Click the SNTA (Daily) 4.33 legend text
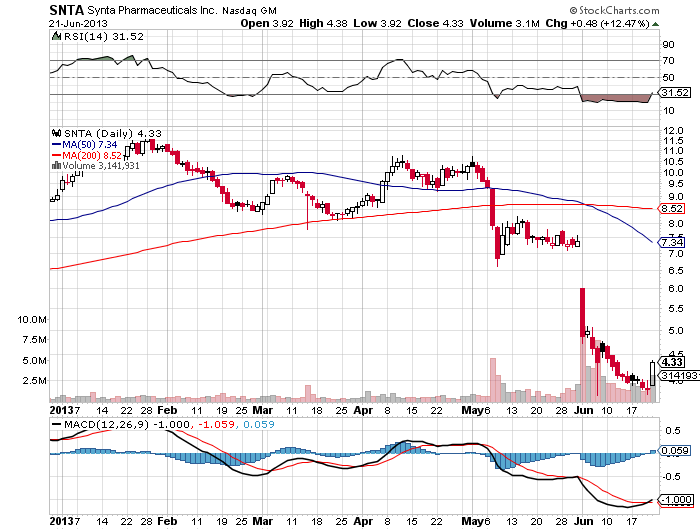This screenshot has width=700, height=530. [112, 134]
